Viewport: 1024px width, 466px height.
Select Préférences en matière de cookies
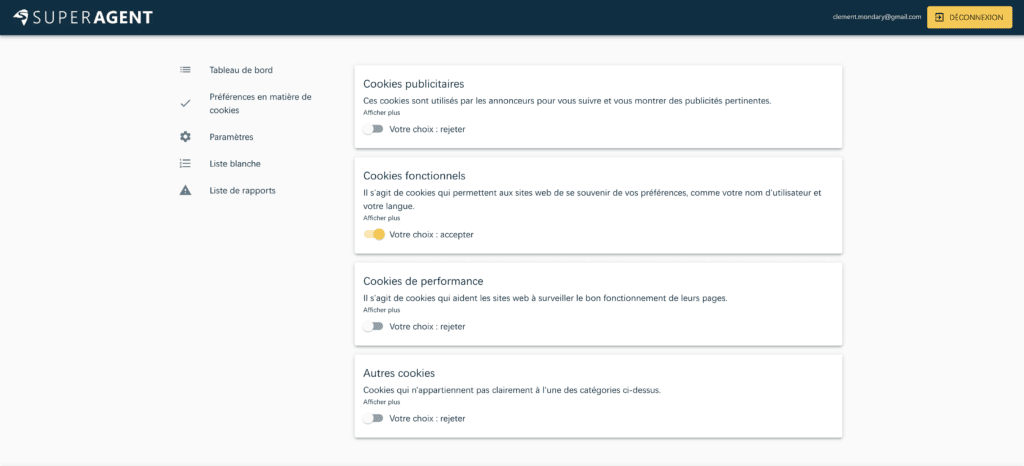[x=261, y=103]
